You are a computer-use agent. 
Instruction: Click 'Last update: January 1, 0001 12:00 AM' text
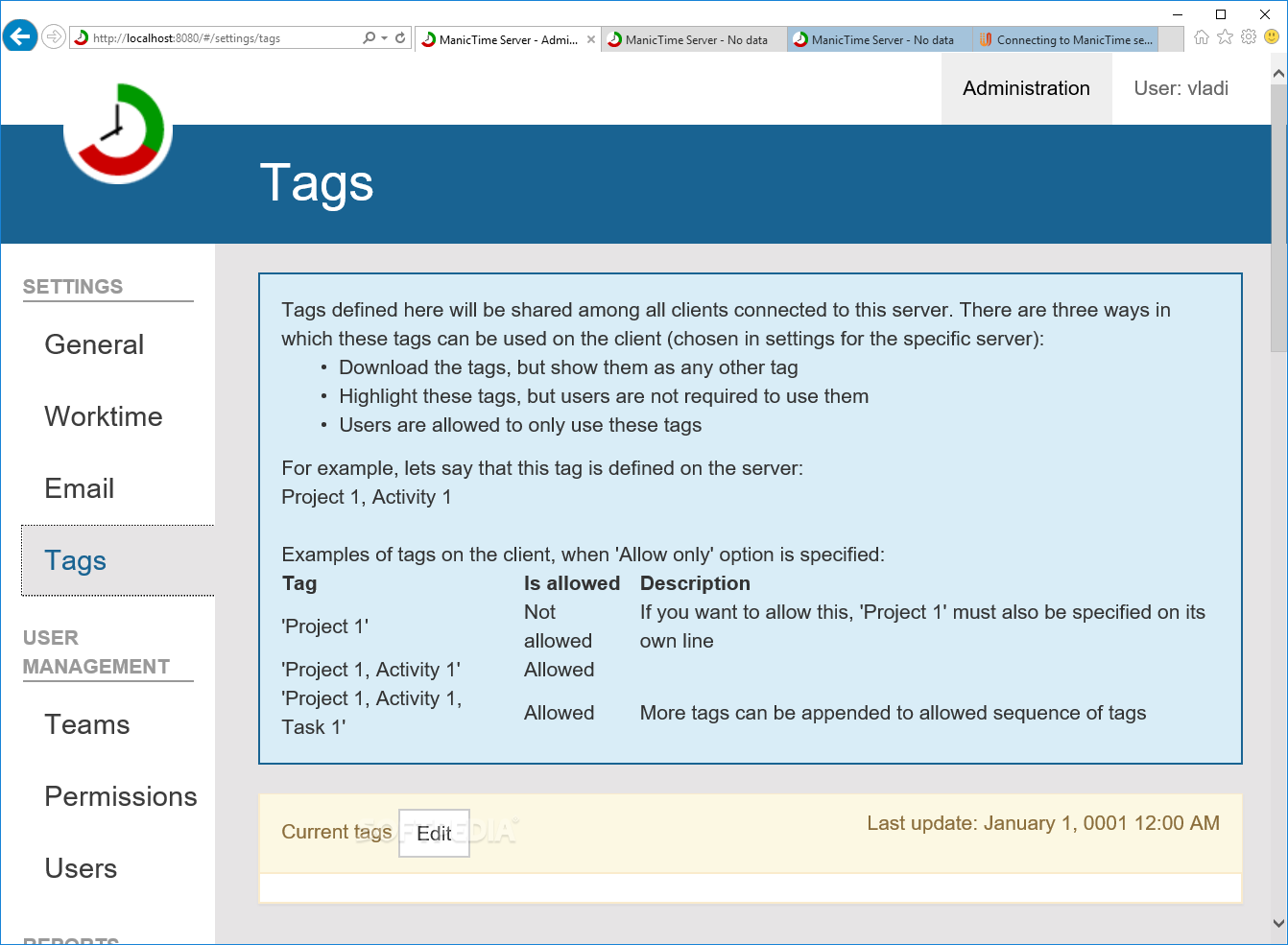(x=1043, y=823)
